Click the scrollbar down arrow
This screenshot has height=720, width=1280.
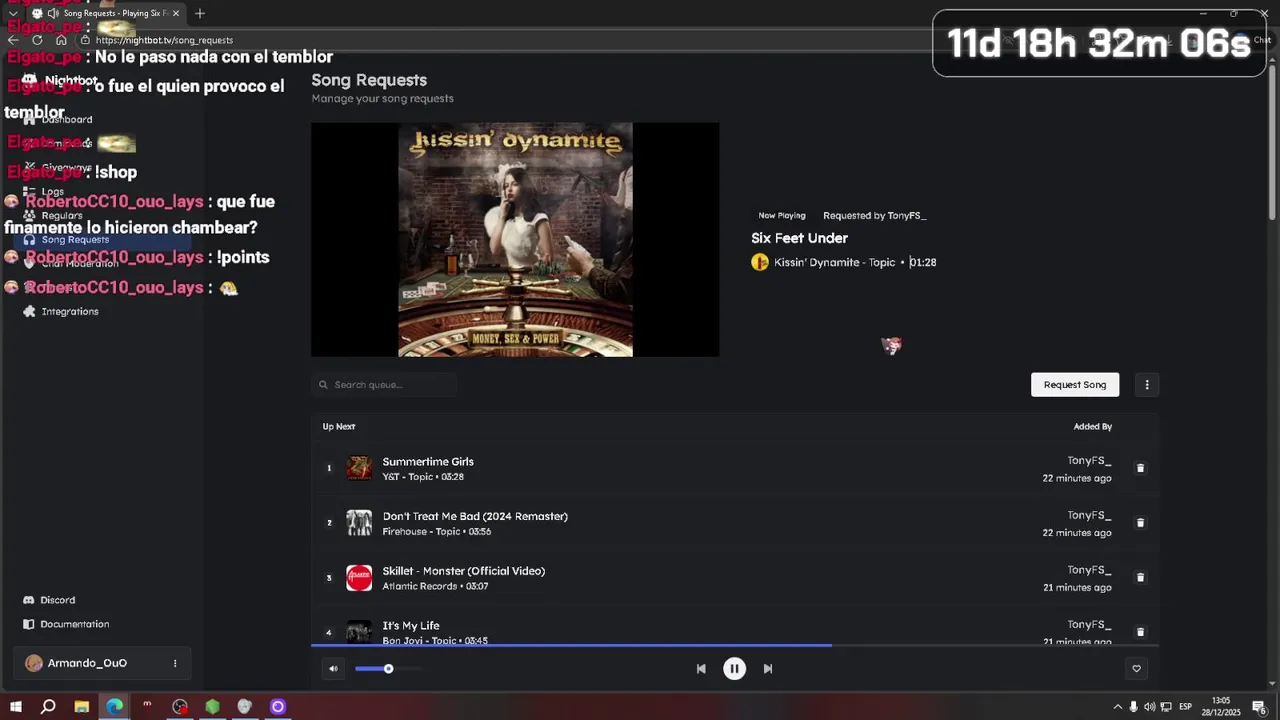point(1272,684)
